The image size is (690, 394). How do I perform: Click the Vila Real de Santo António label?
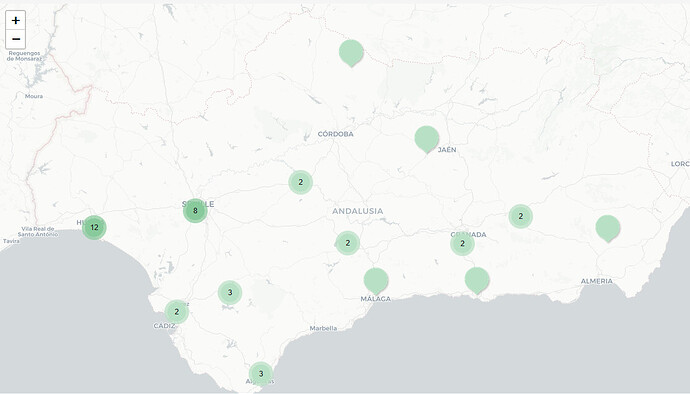(38, 232)
